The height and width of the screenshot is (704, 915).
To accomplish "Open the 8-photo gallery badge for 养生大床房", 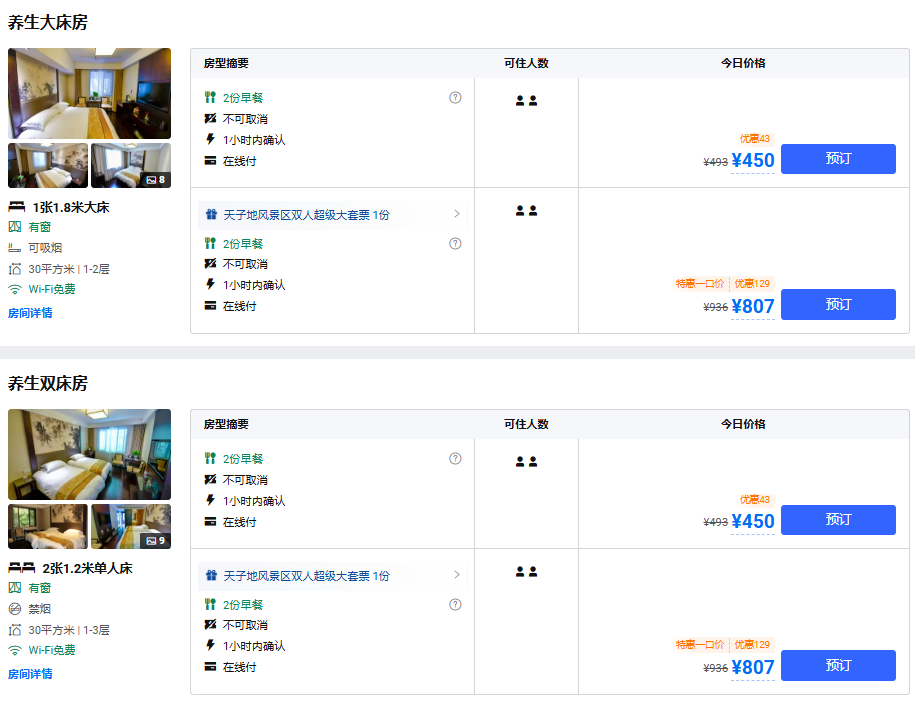I will (155, 180).
